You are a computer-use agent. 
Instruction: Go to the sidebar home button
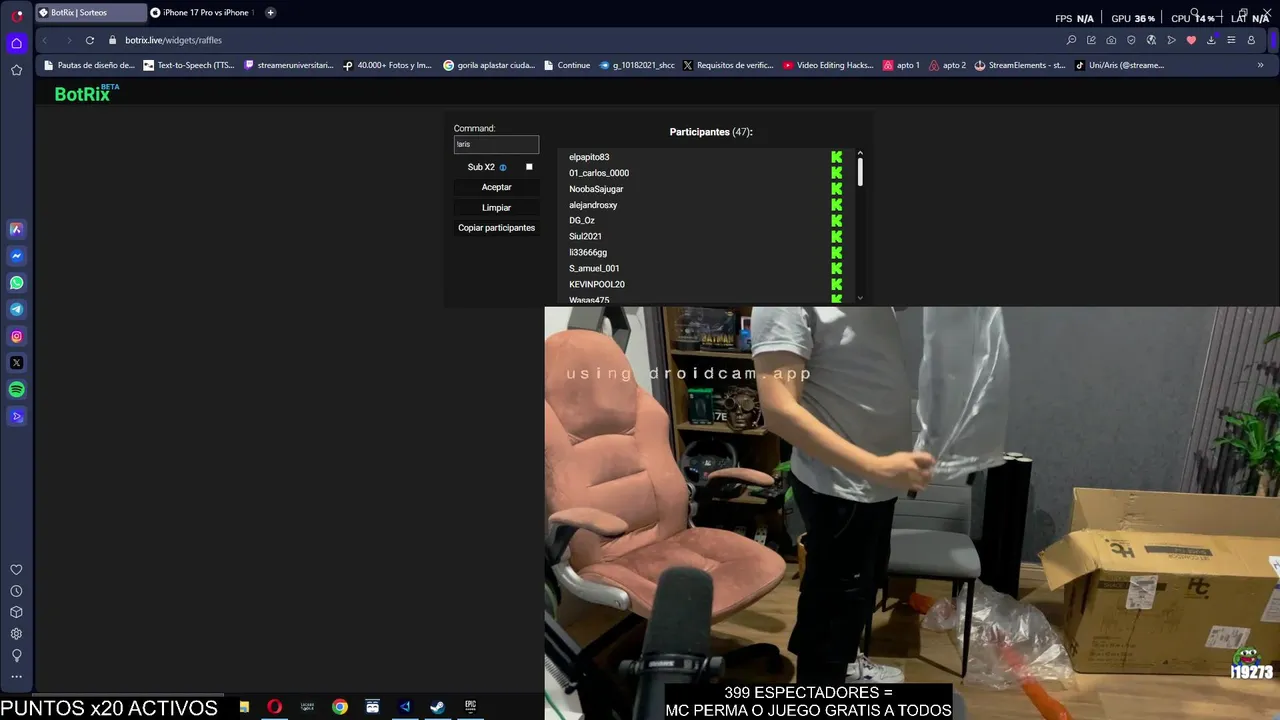pos(16,43)
